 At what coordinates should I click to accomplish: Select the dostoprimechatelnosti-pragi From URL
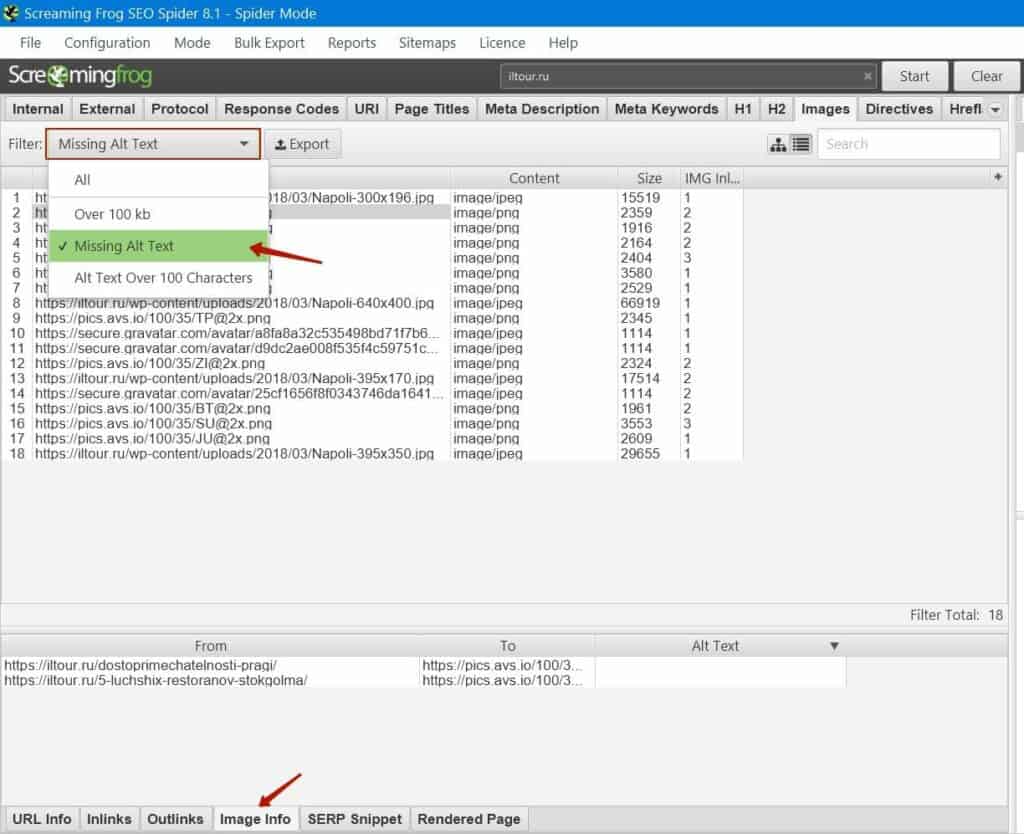tap(140, 666)
